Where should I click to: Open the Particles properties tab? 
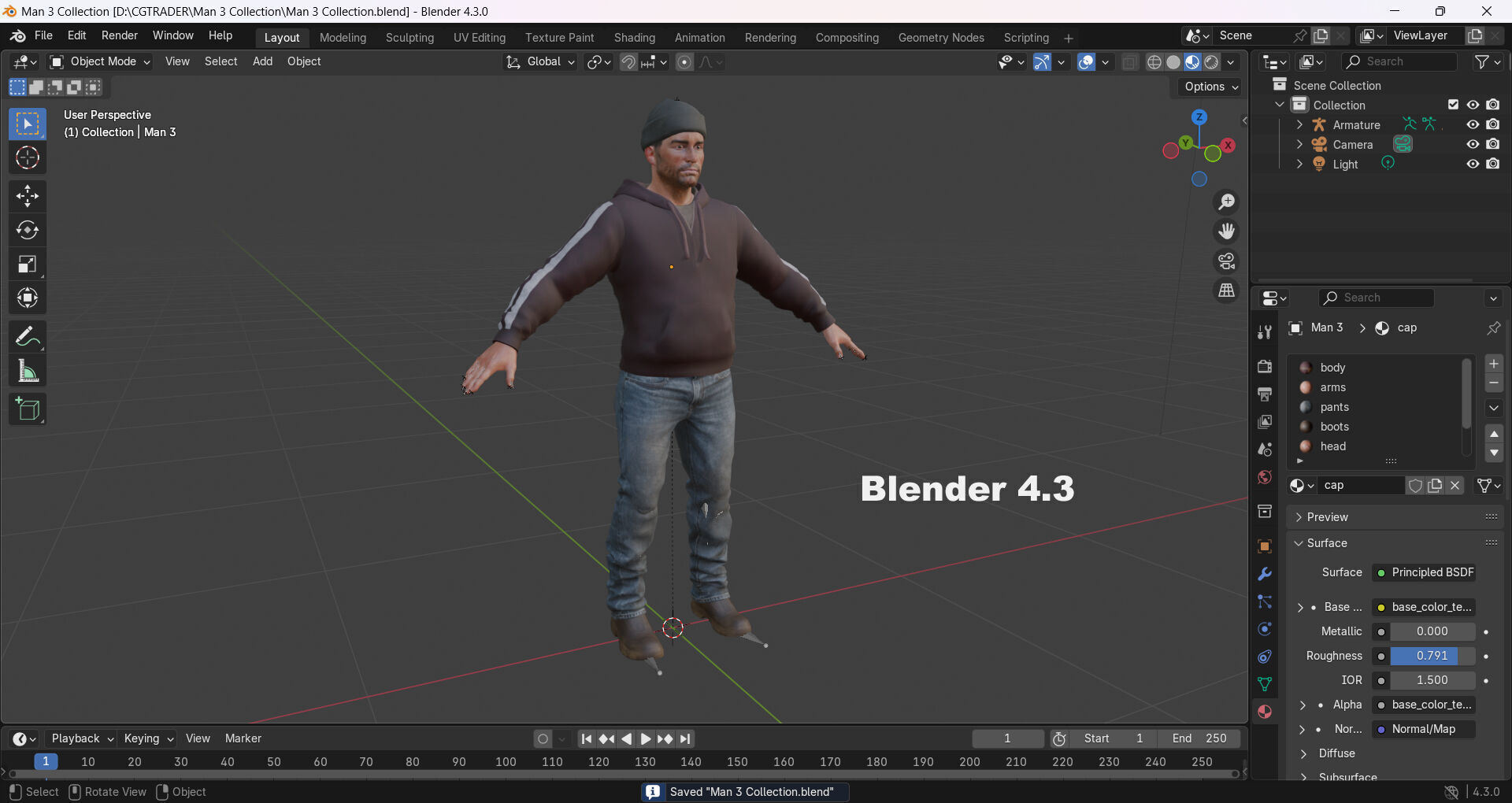(x=1265, y=601)
